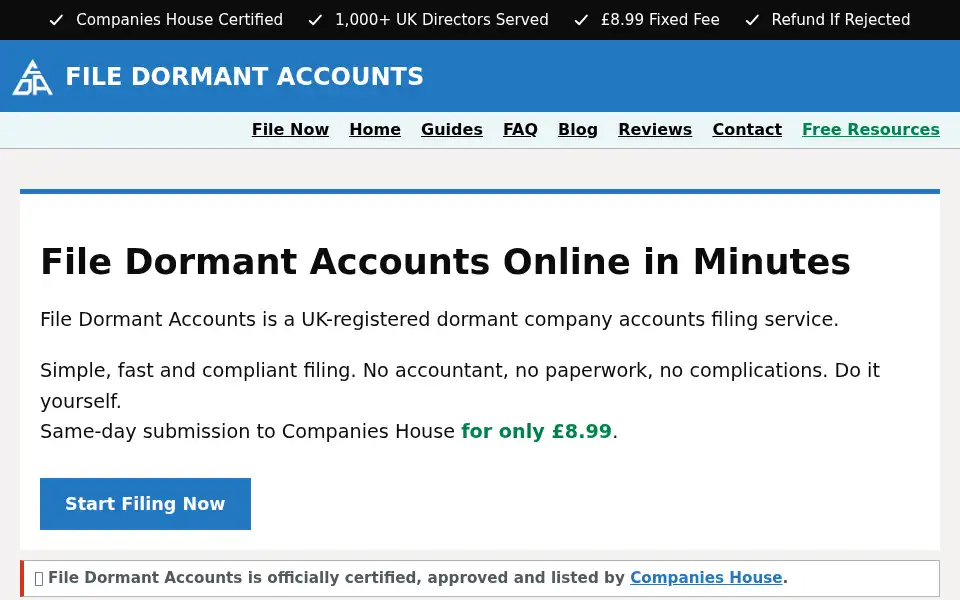Click the 'Refund If Rejected' banner text
This screenshot has width=960, height=600.
[x=841, y=20]
